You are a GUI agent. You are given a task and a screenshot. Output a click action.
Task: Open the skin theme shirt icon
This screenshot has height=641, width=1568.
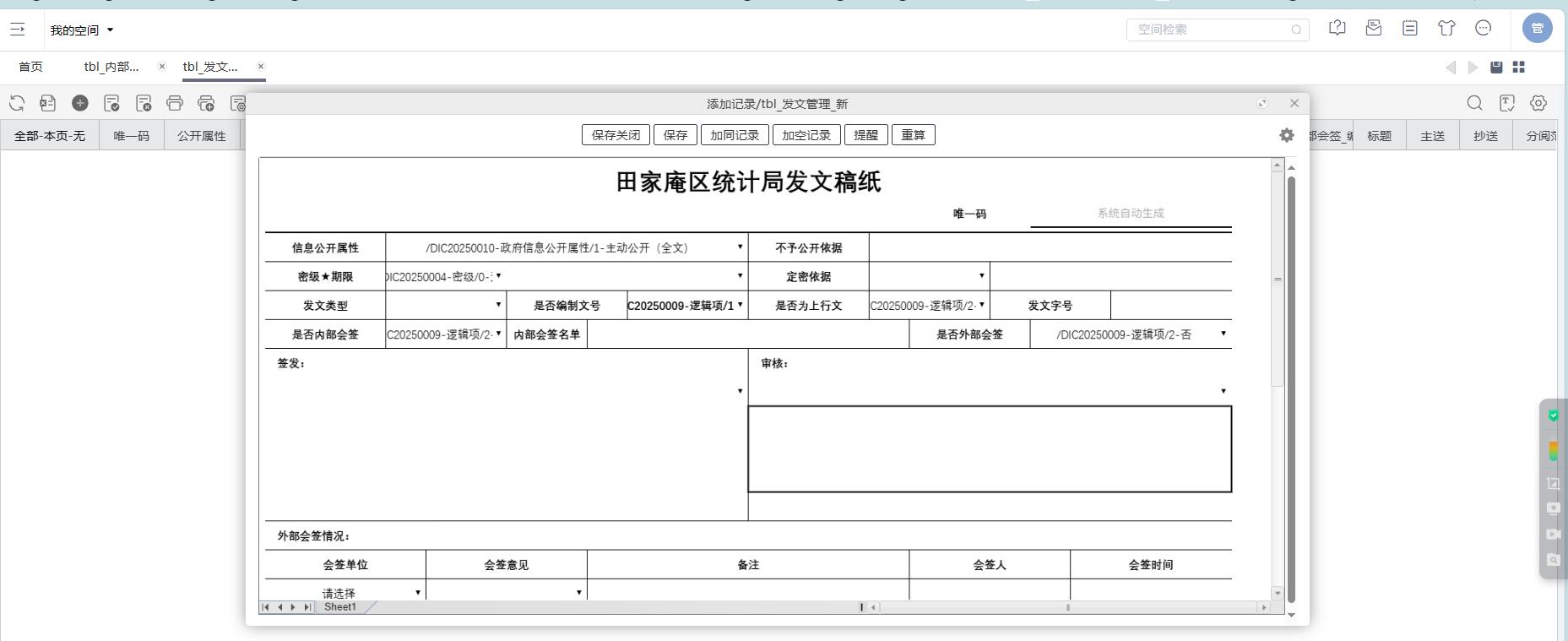[1446, 29]
